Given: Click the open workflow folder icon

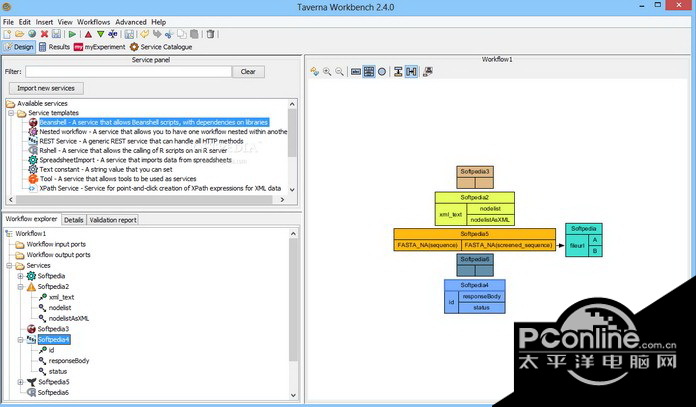Looking at the screenshot, I should [x=20, y=33].
